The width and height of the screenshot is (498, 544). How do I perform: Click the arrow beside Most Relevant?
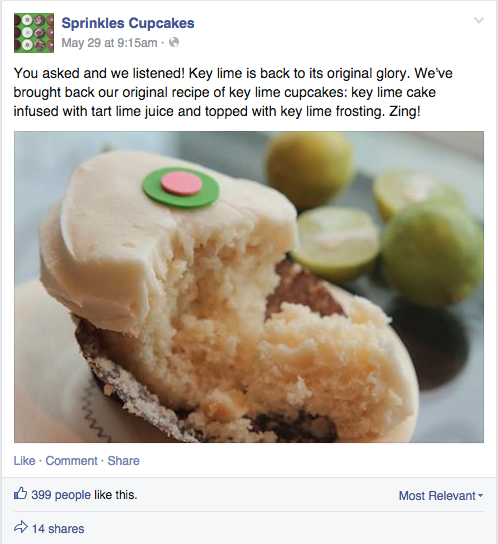pos(480,495)
